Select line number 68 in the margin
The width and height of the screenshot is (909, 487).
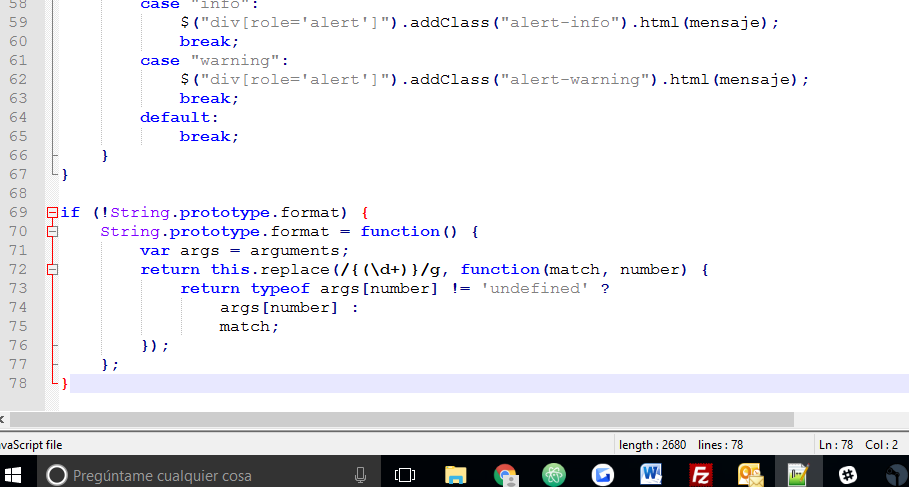[18, 193]
